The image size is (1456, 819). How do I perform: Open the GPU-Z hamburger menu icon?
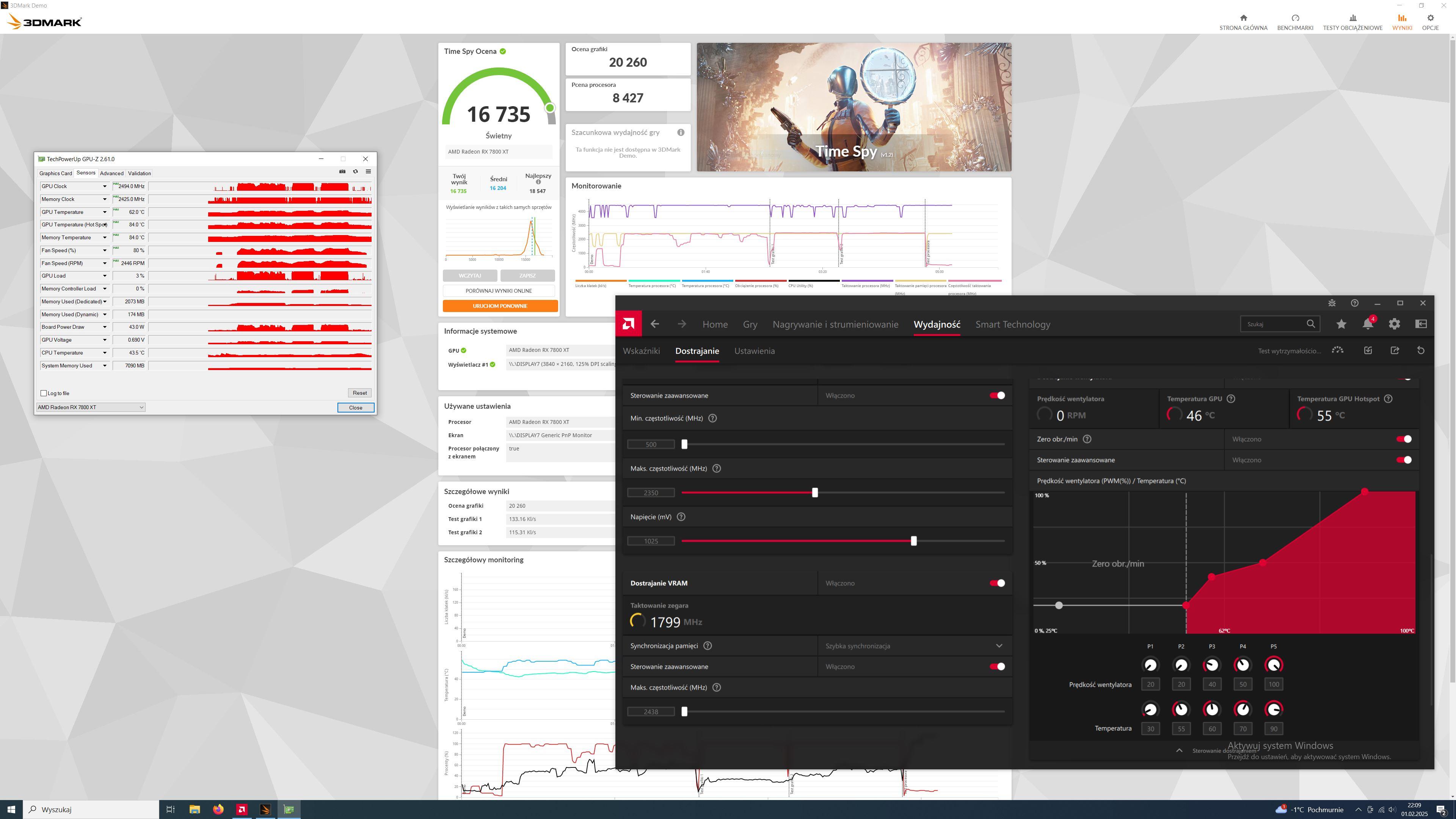coord(368,171)
